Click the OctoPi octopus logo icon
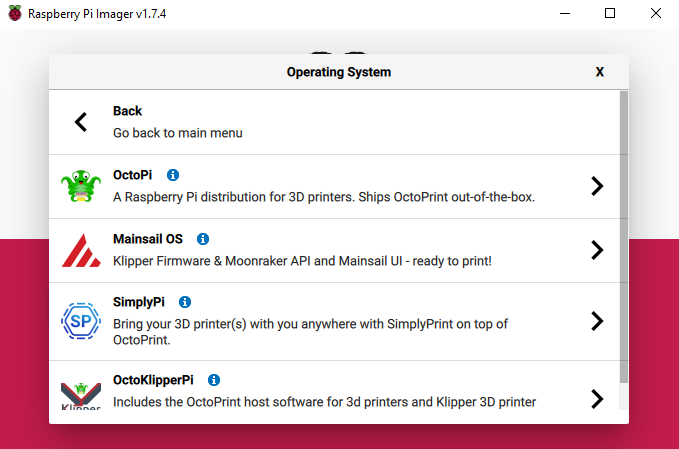The width and height of the screenshot is (679, 449). pos(81,186)
